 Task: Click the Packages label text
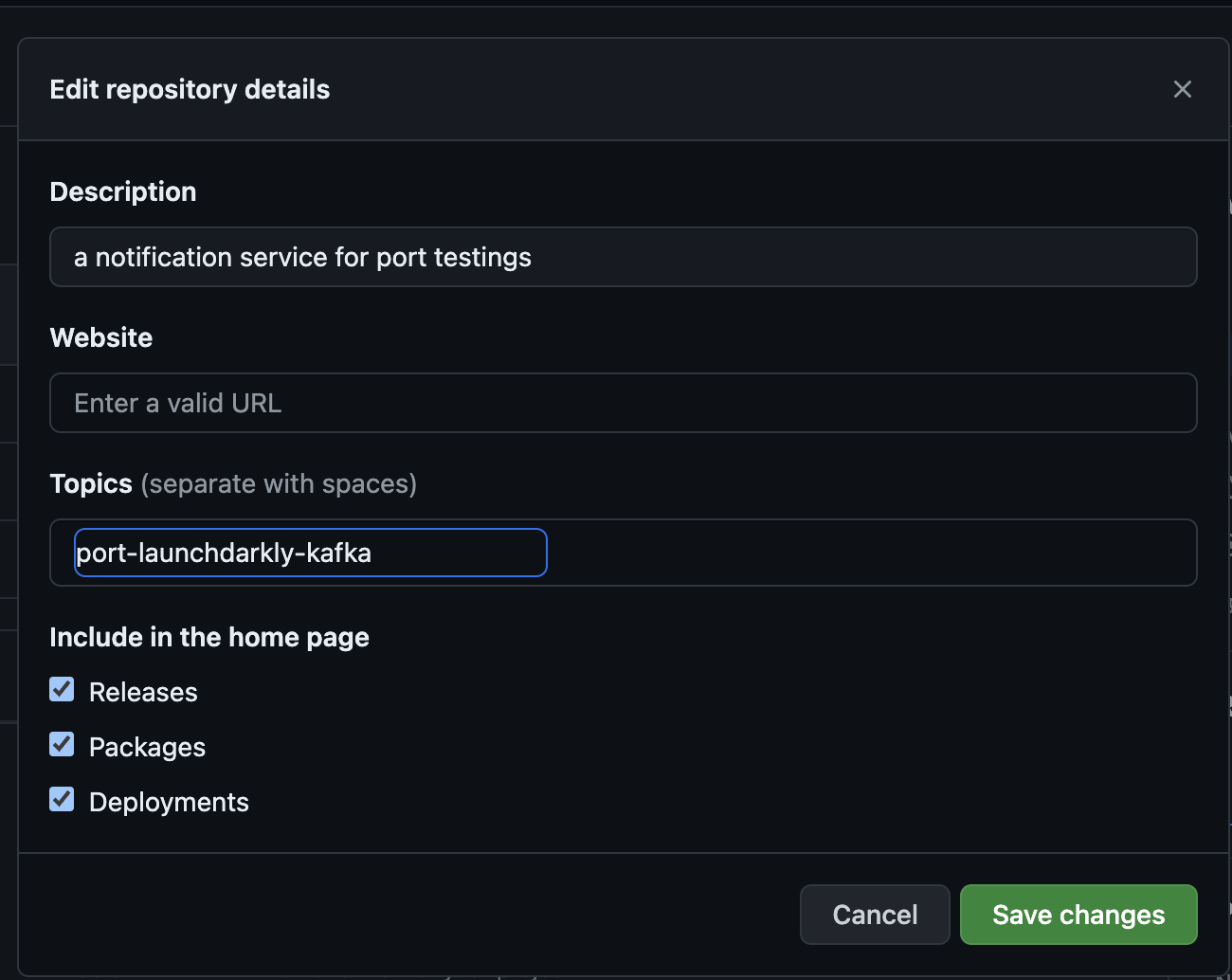pos(147,747)
